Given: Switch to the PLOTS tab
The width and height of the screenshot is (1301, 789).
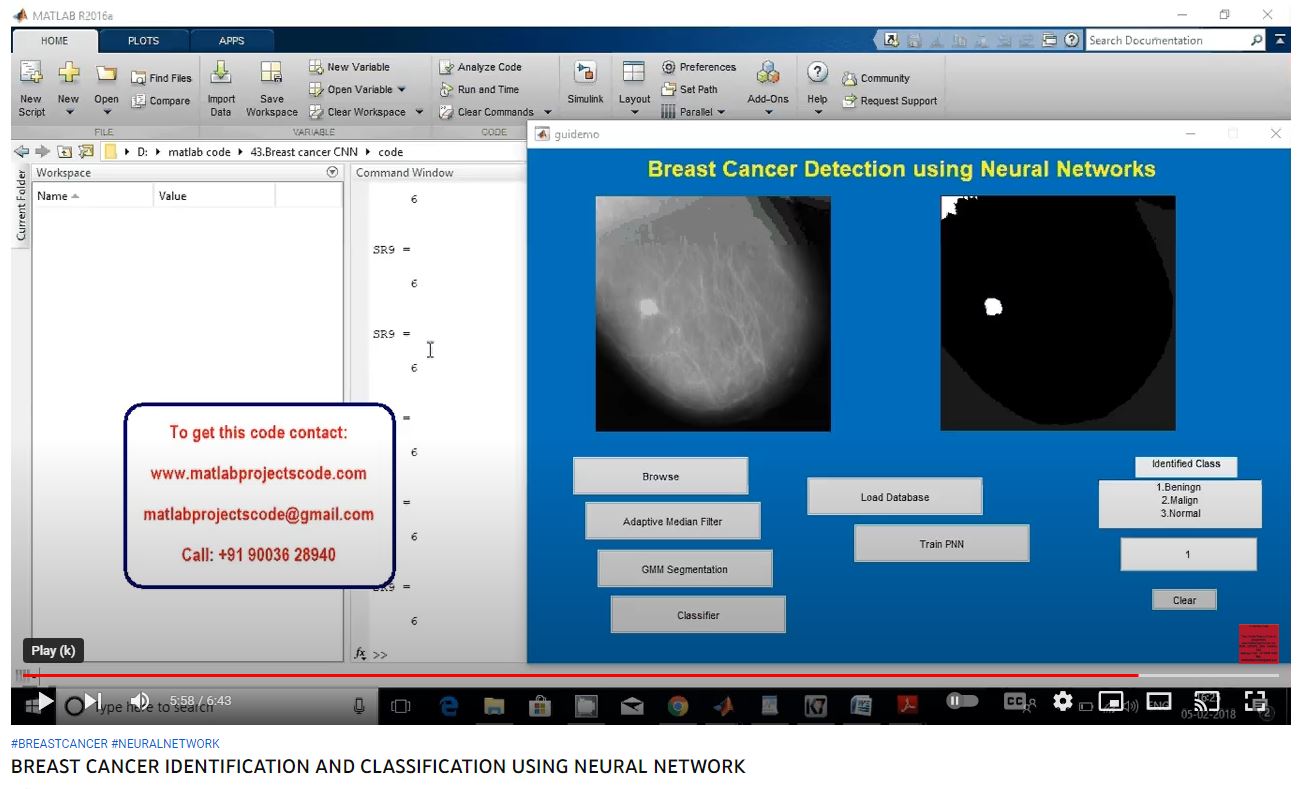Looking at the screenshot, I should pos(143,41).
